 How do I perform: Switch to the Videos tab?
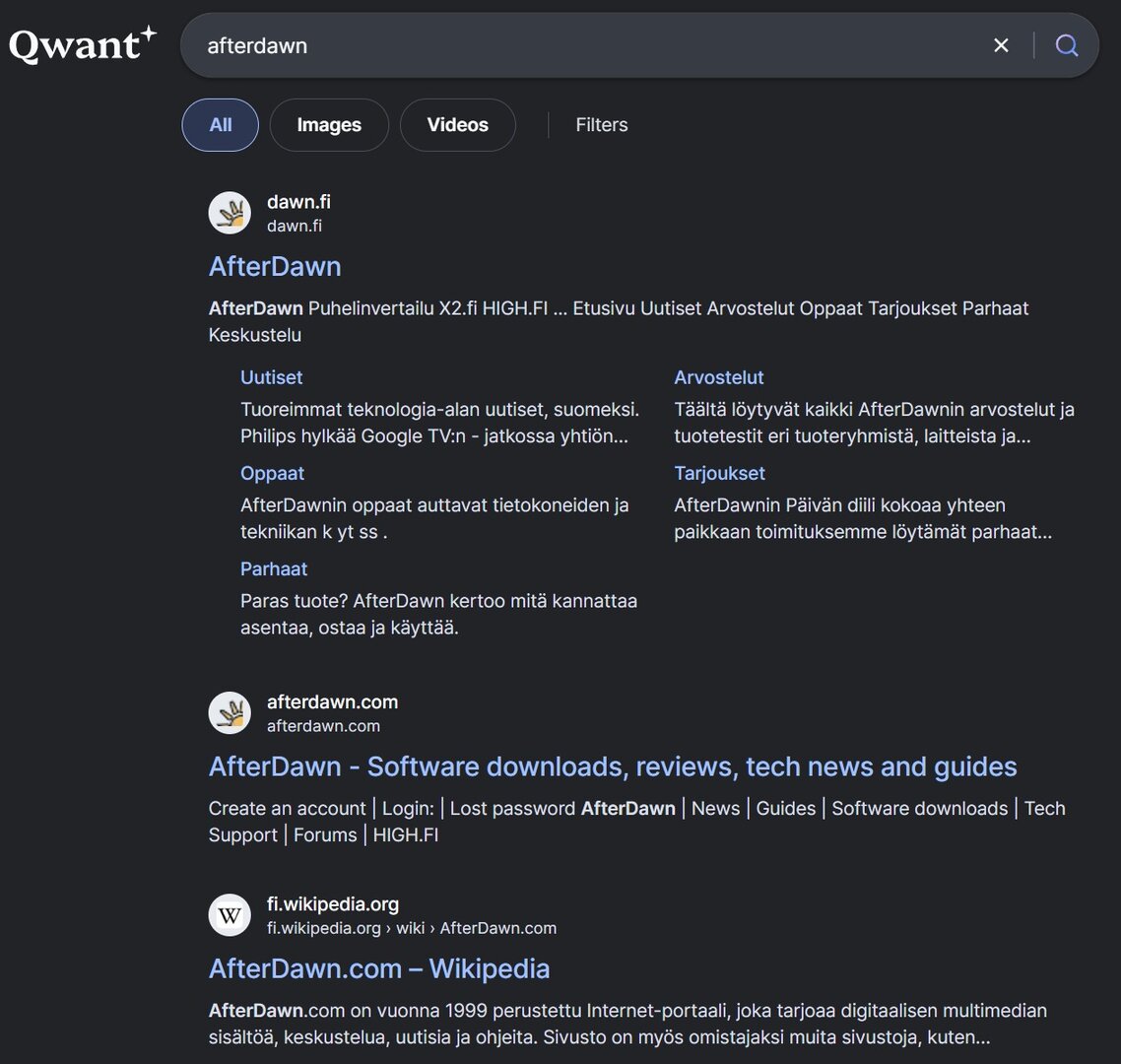[x=457, y=125]
